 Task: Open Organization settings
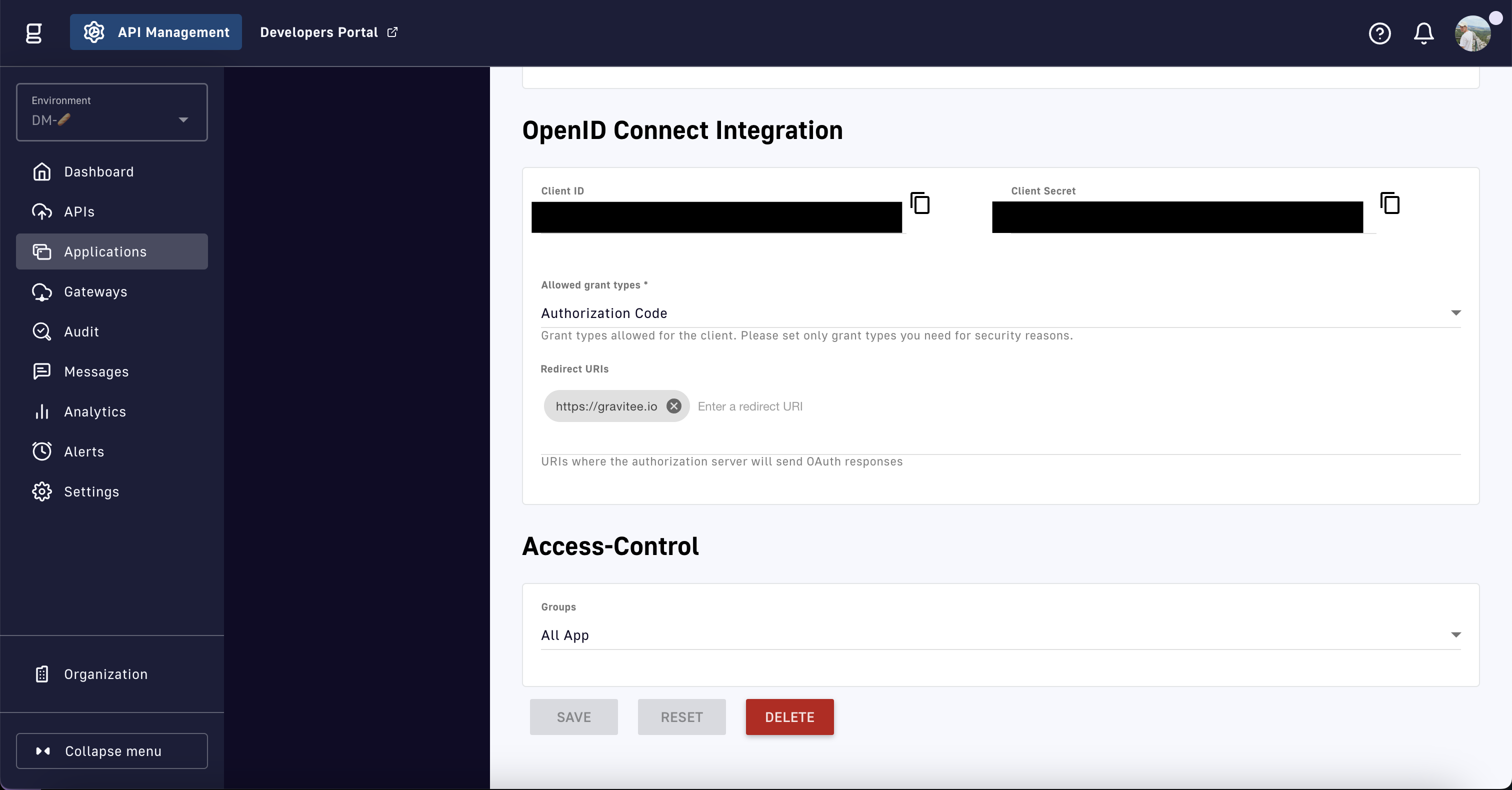click(x=105, y=674)
